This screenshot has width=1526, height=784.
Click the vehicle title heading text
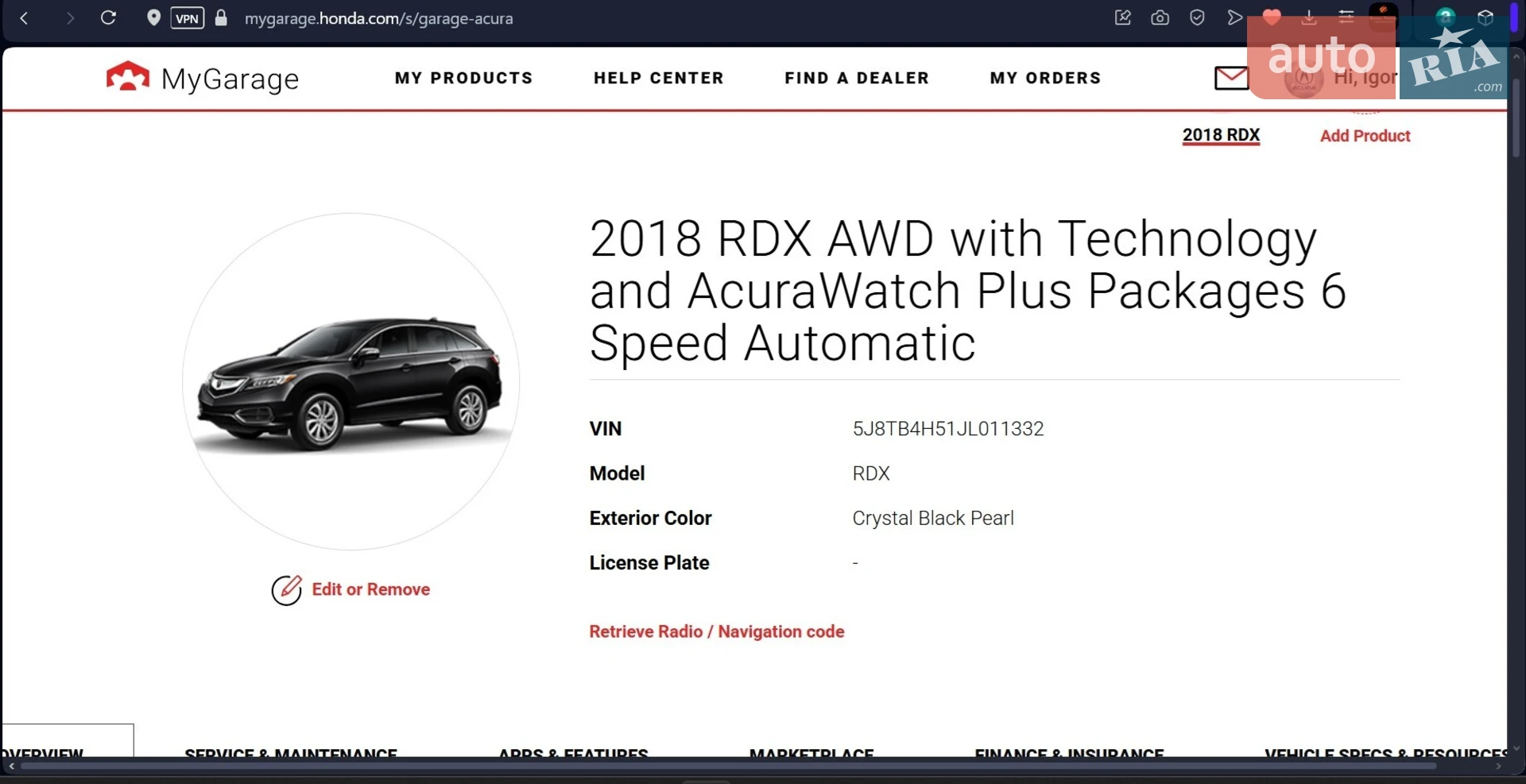[968, 291]
